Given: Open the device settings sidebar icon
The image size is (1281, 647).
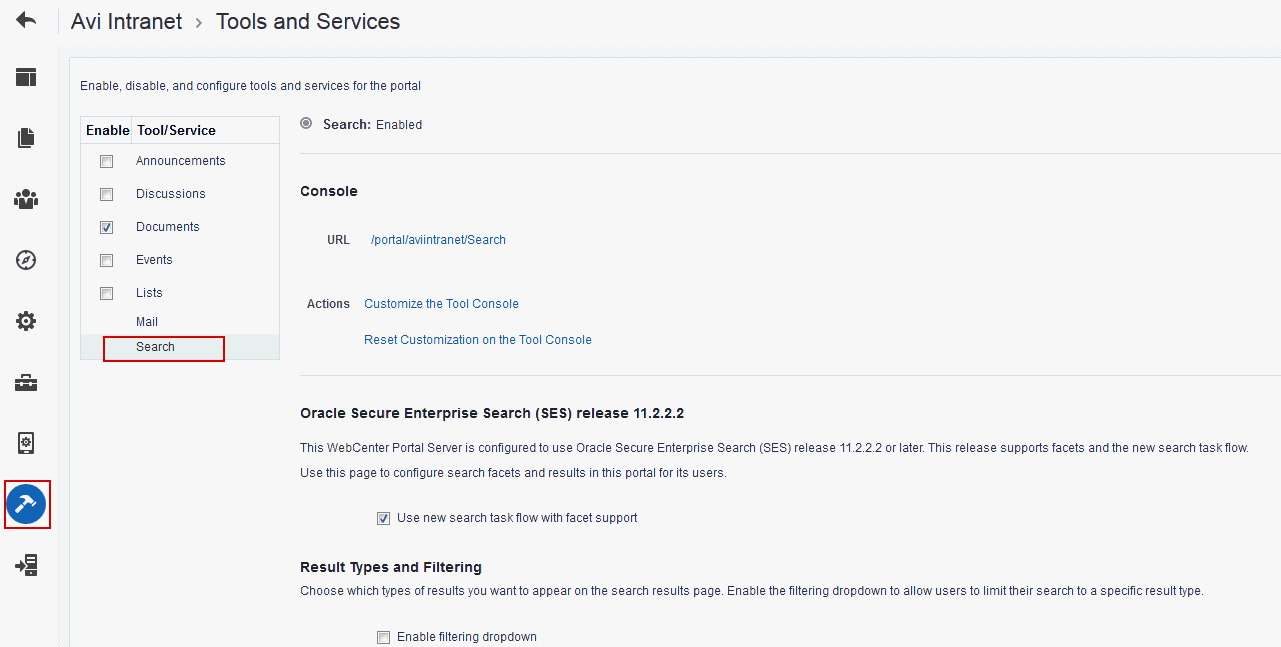Looking at the screenshot, I should click(26, 443).
